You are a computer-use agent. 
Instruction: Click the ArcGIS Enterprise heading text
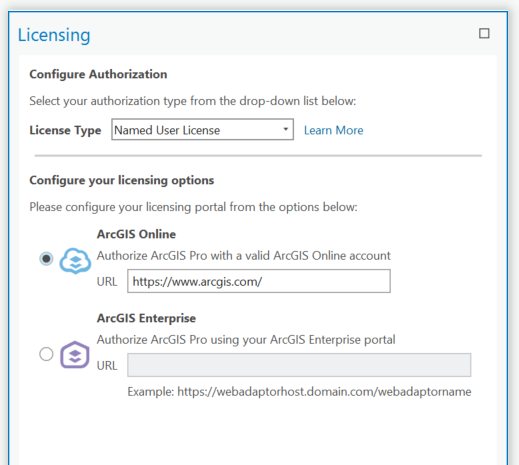click(146, 318)
